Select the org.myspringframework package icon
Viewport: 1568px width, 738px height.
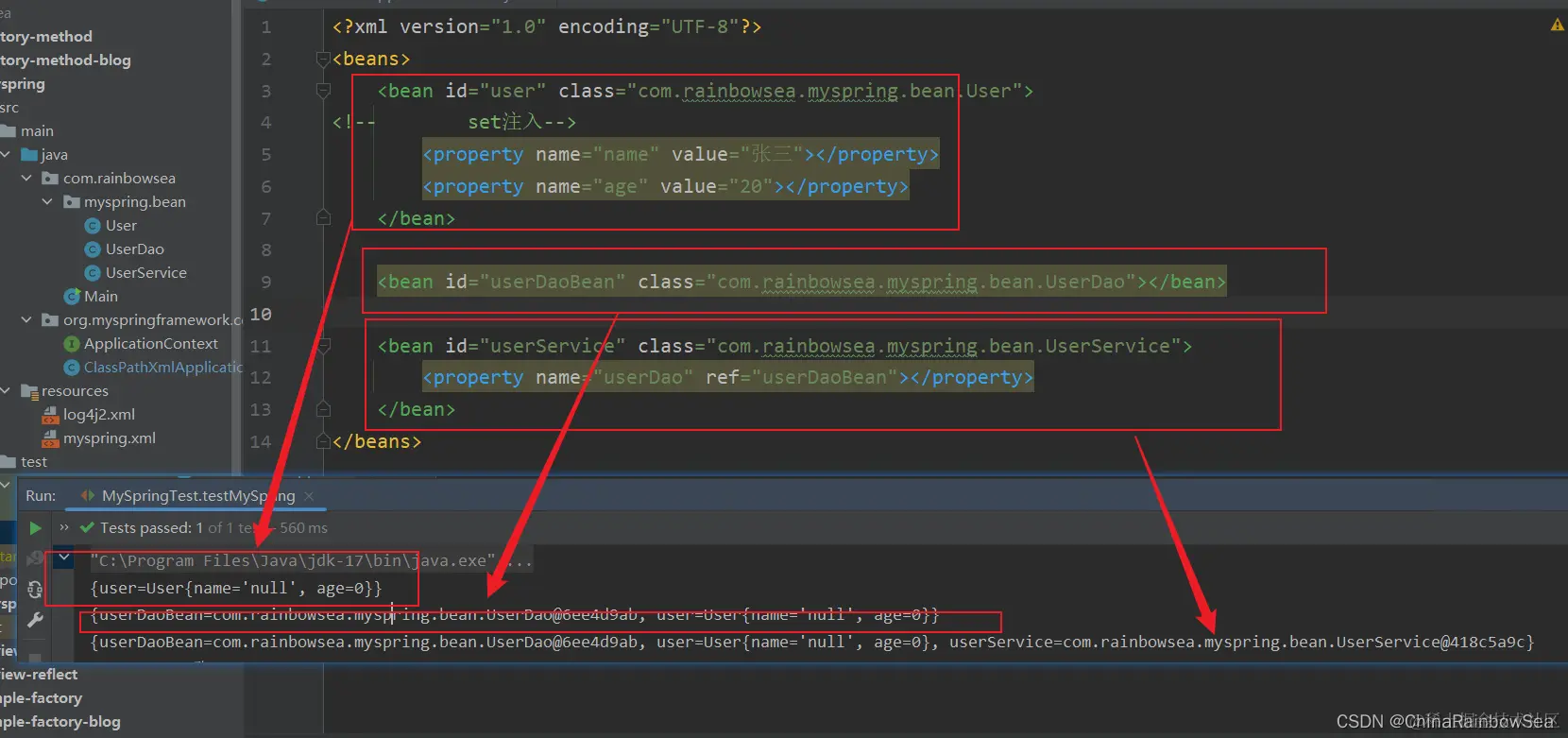pyautogui.click(x=51, y=319)
